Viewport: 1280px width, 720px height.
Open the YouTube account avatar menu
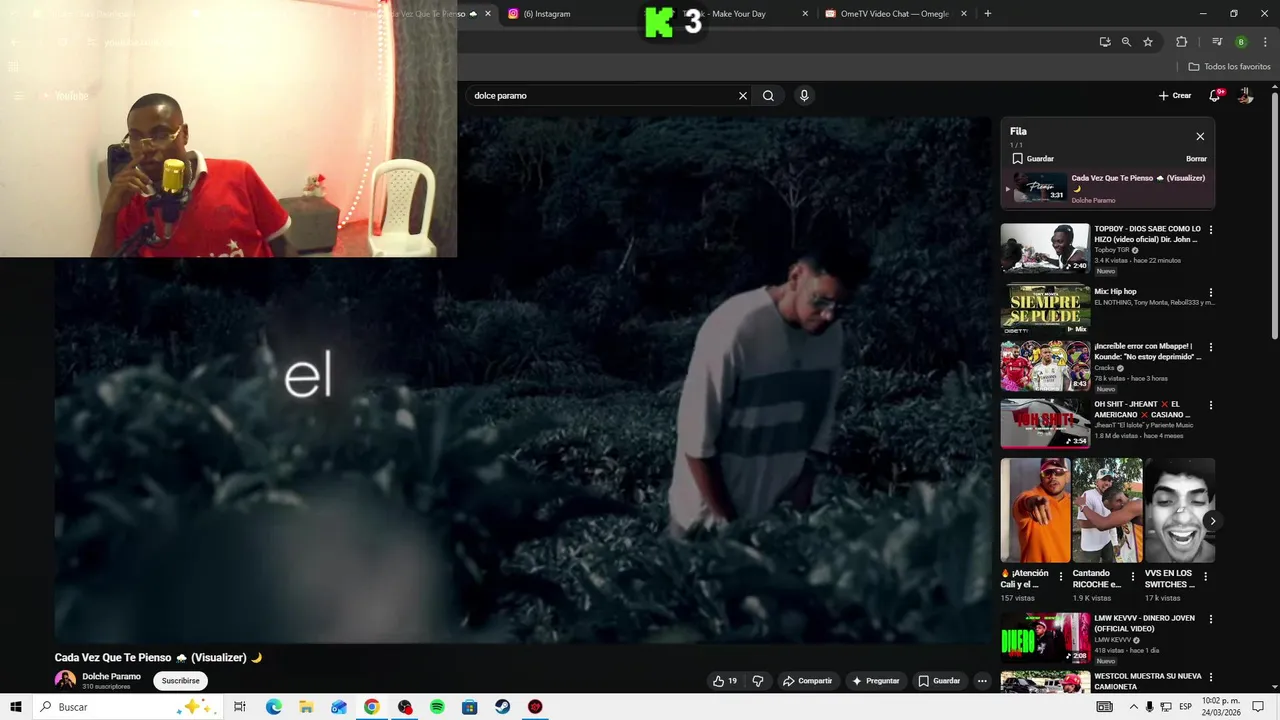pyautogui.click(x=1246, y=96)
